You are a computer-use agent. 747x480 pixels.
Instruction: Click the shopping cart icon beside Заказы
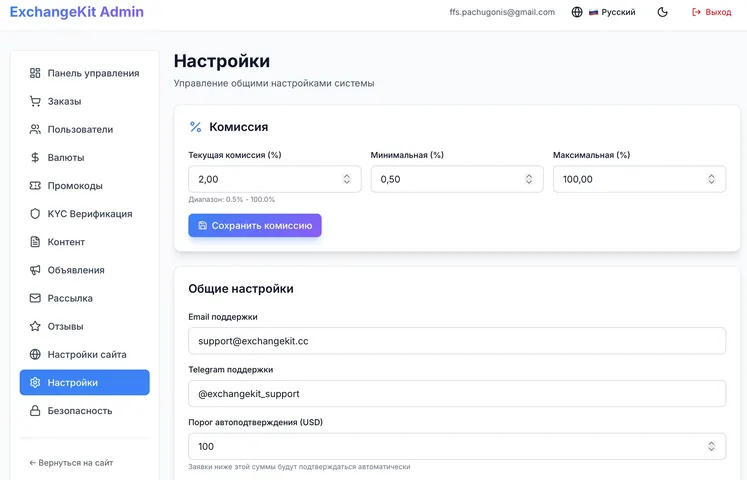coord(35,101)
